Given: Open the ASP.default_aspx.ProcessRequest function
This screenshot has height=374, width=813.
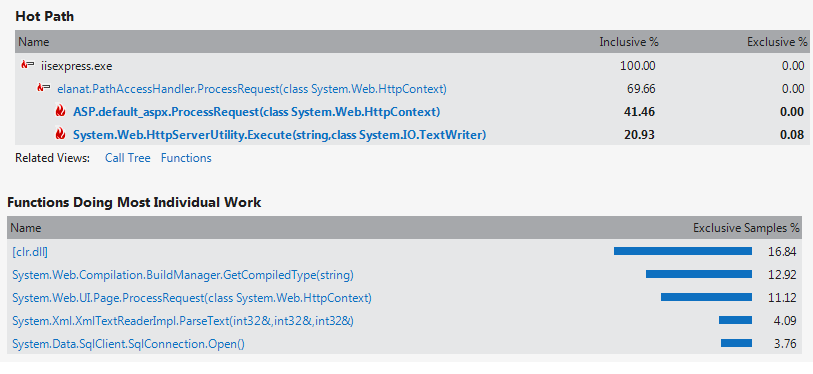Looking at the screenshot, I should pos(257,112).
